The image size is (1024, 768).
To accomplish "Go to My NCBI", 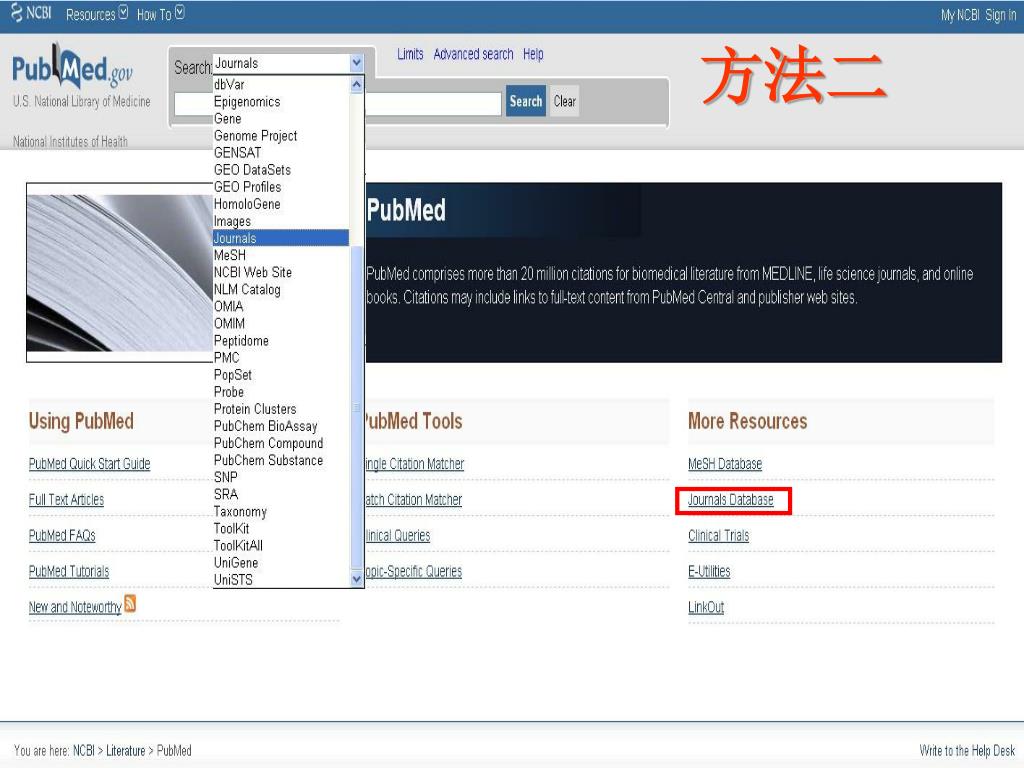I will (960, 15).
